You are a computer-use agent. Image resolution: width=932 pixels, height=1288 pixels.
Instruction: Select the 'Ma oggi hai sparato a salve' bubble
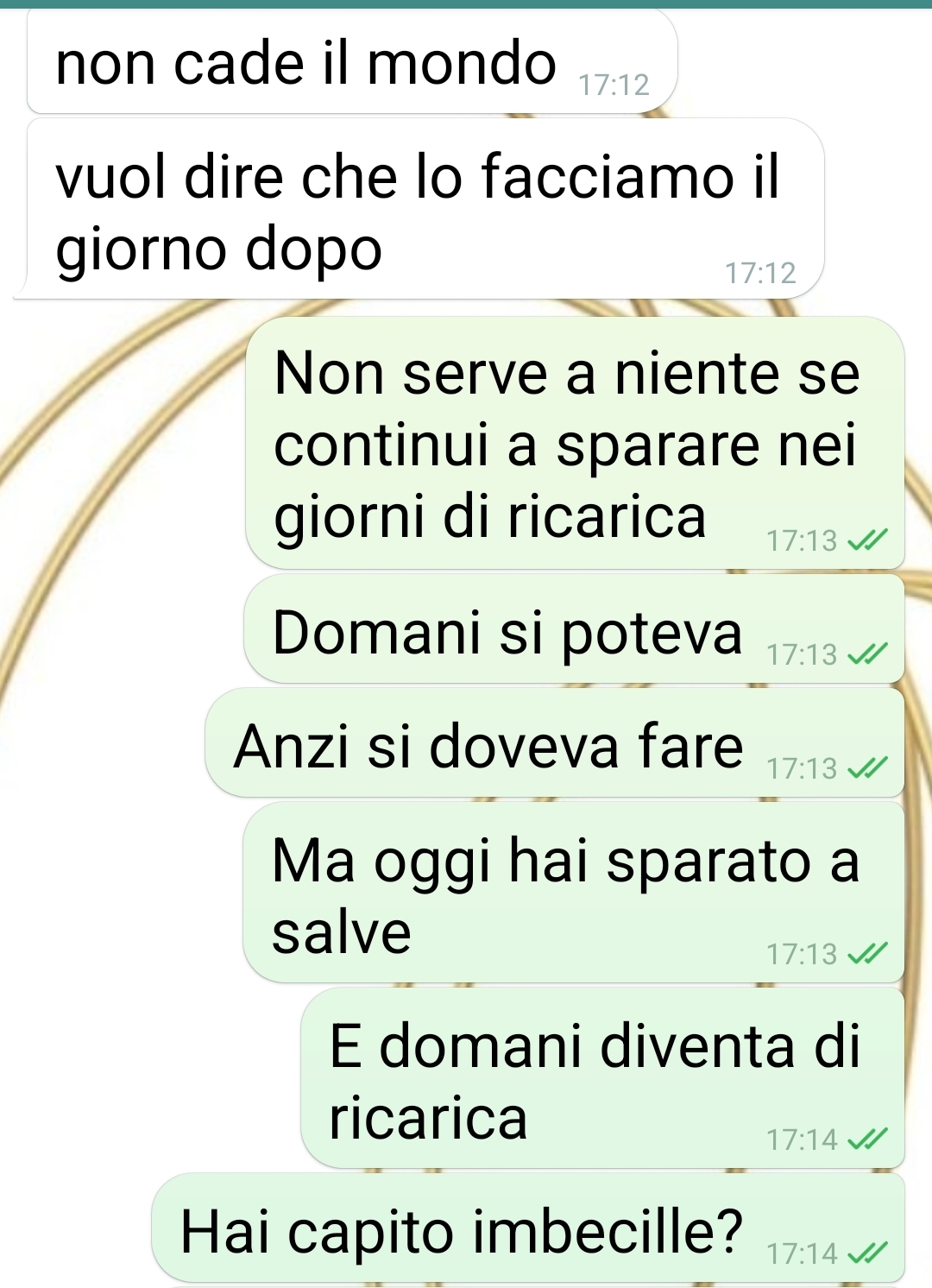coord(574,893)
